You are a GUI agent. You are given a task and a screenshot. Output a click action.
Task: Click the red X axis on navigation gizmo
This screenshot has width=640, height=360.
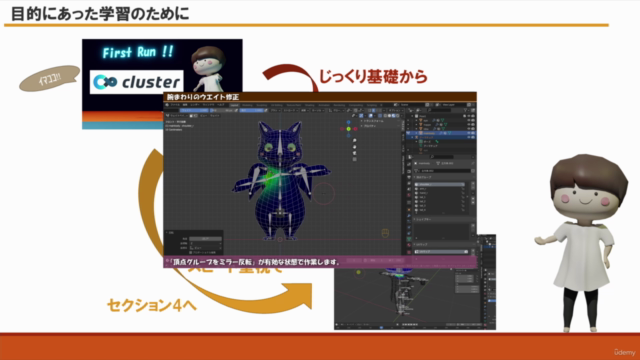[355, 129]
